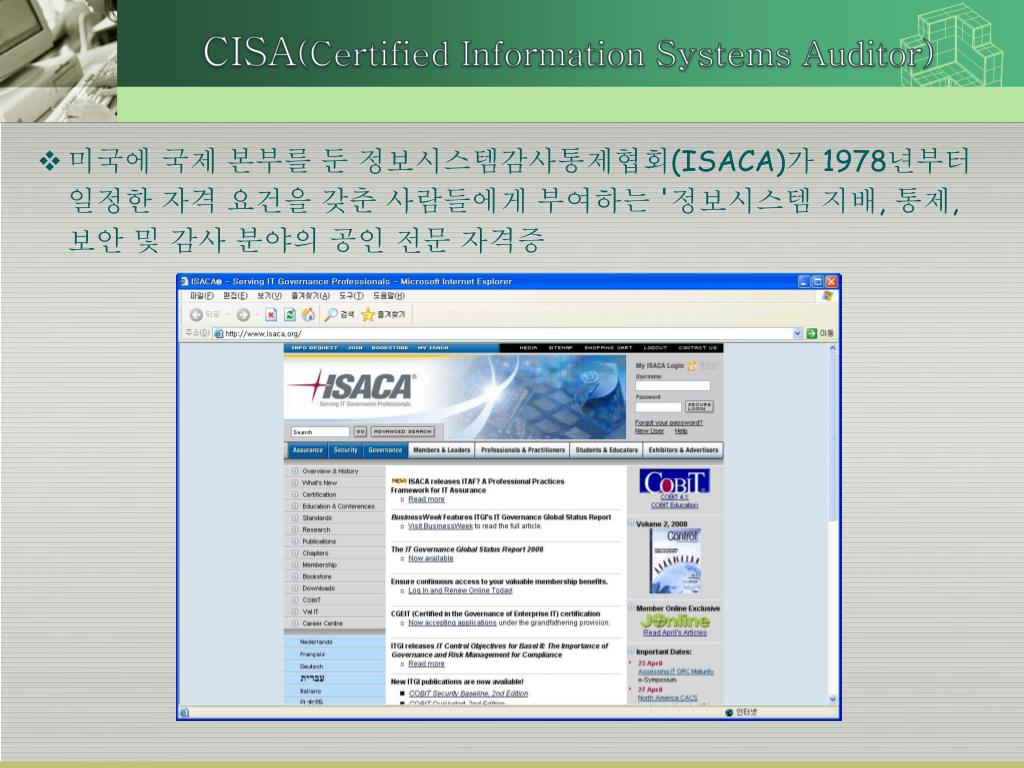1024x768 pixels.
Task: Open Membership in the left sidebar
Action: point(319,565)
